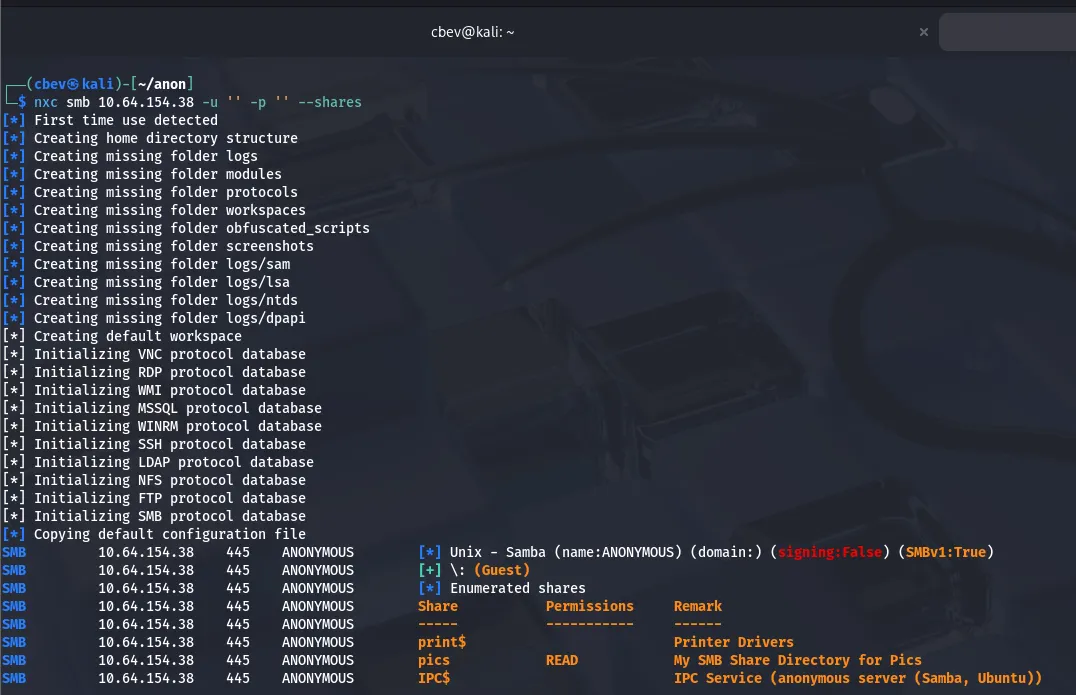The image size is (1076, 695).
Task: Click the "READ" permission entry
Action: (x=562, y=660)
